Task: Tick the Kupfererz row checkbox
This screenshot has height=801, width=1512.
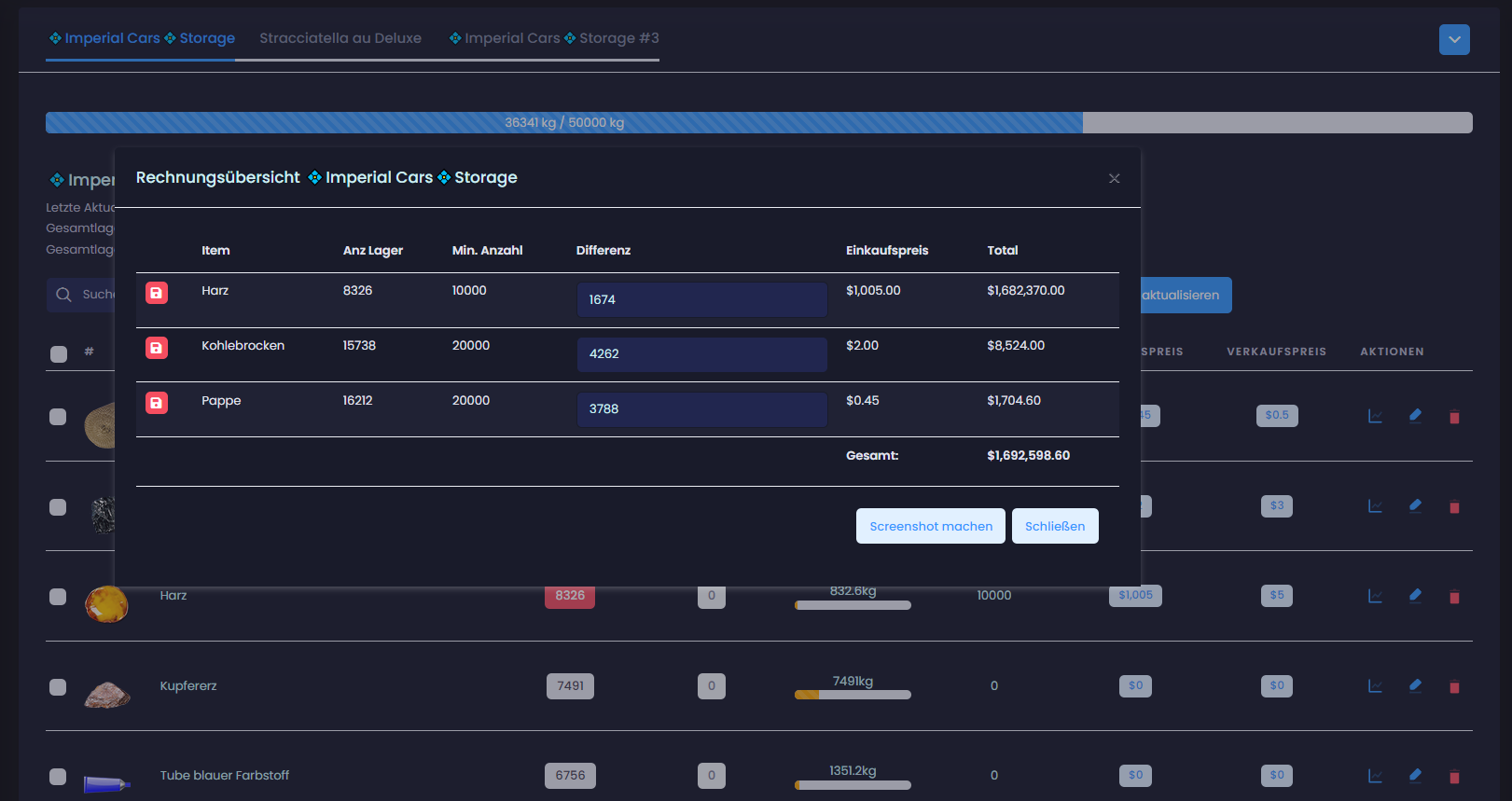Action: tap(58, 687)
